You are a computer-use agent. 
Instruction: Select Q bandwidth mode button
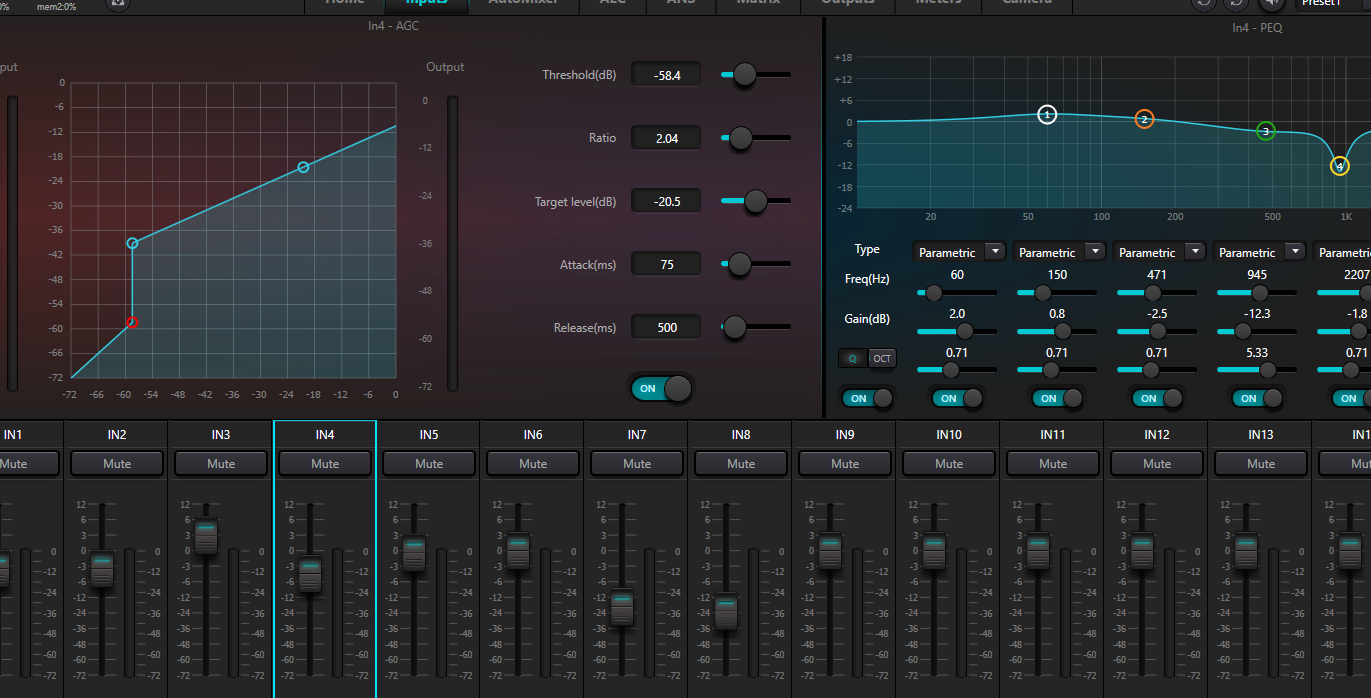point(853,359)
